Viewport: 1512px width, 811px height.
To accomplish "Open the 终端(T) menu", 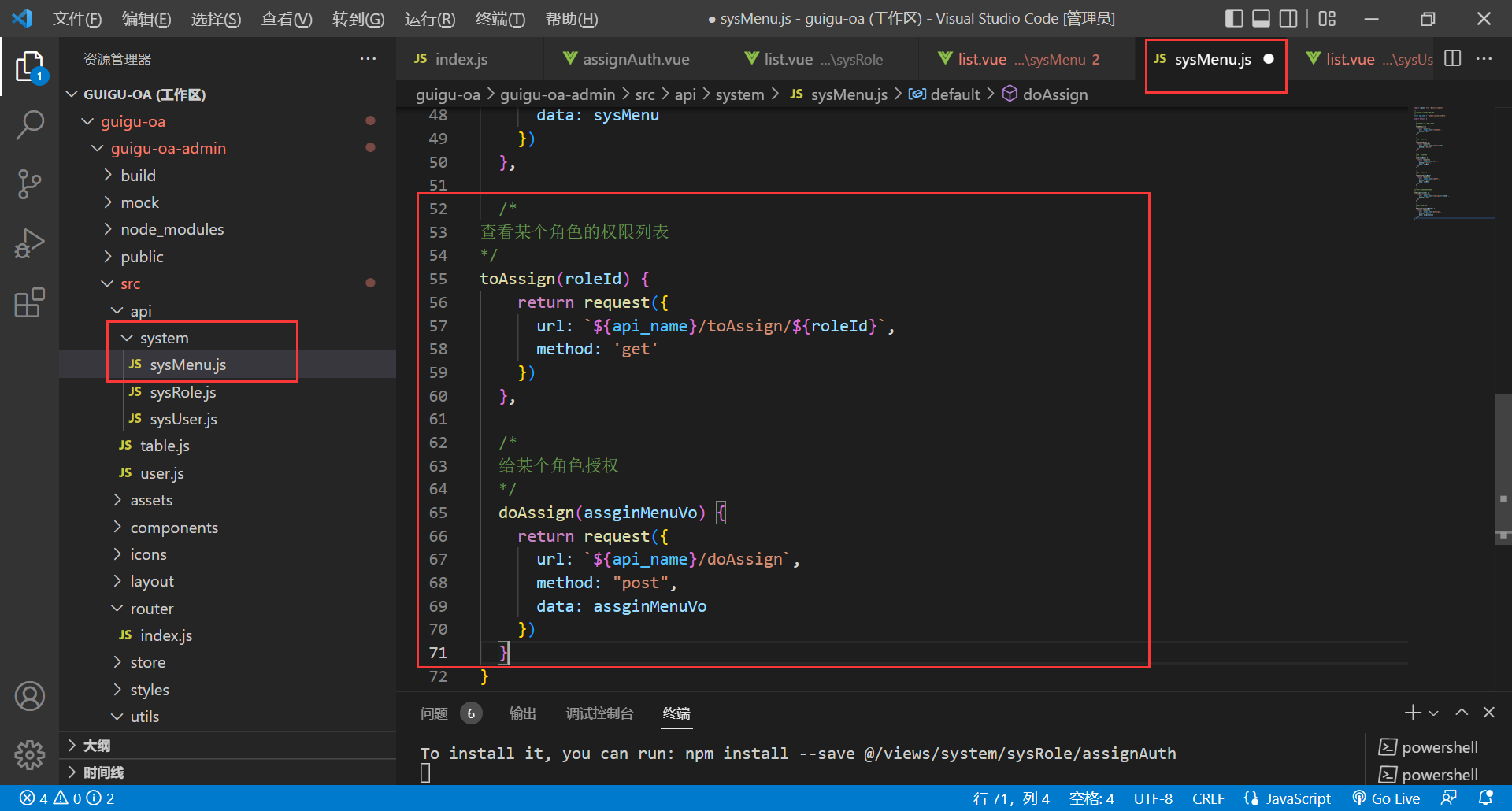I will click(x=500, y=19).
